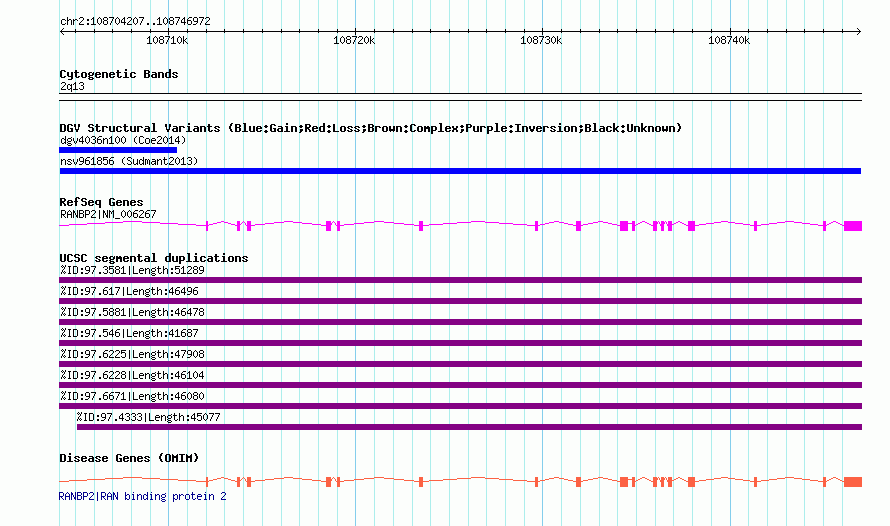Click the 2q13 cytogenetic band label
The image size is (890, 526).
pyautogui.click(x=72, y=87)
